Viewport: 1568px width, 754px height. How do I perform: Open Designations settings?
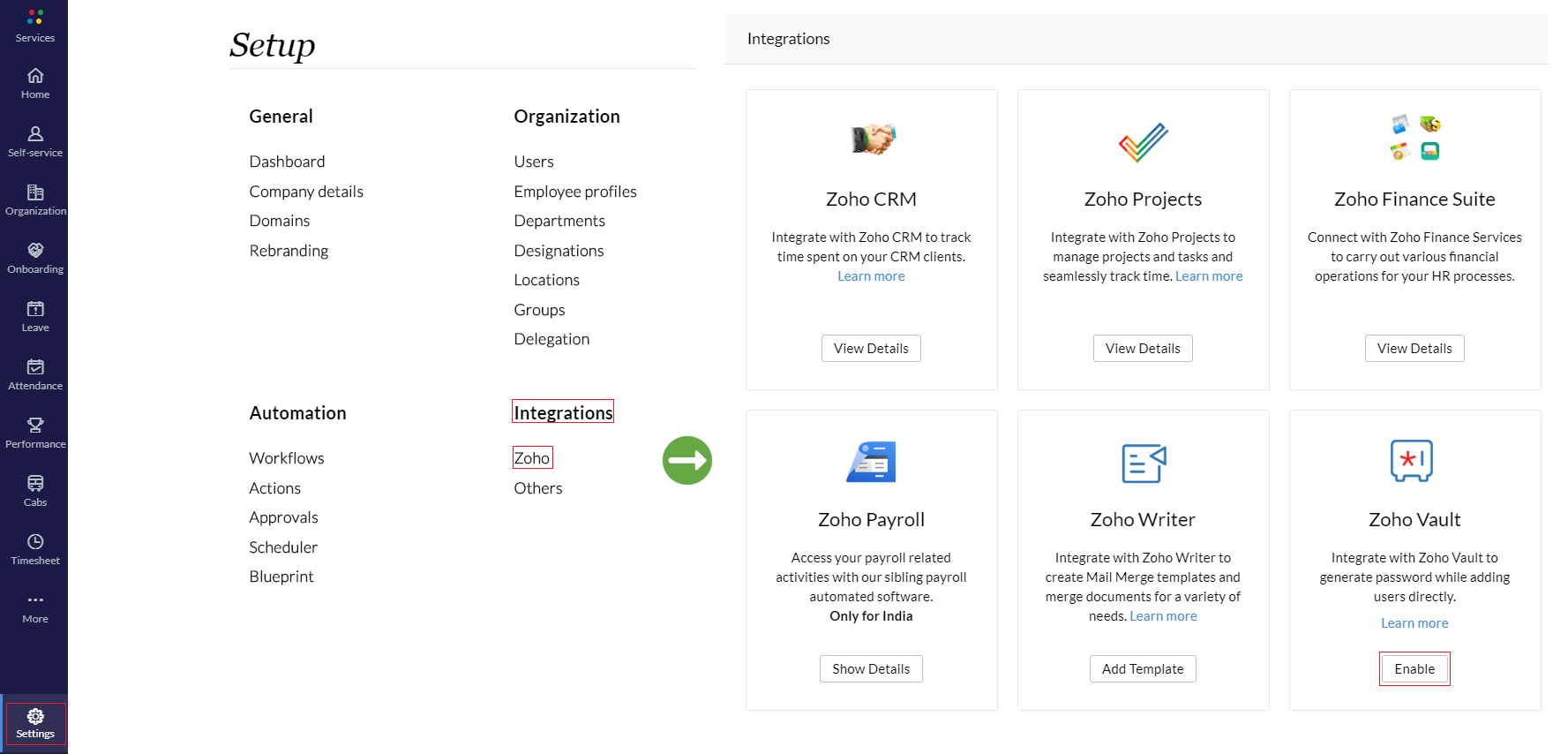pyautogui.click(x=559, y=251)
